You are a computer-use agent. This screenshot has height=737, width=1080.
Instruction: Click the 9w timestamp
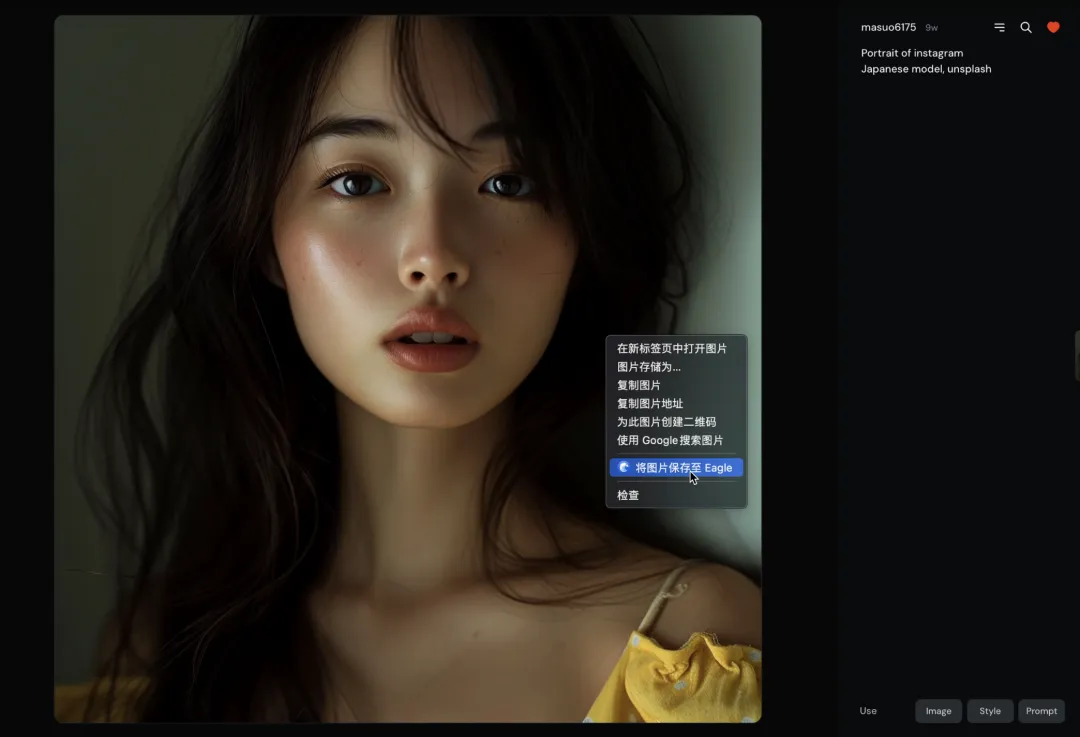(x=931, y=28)
